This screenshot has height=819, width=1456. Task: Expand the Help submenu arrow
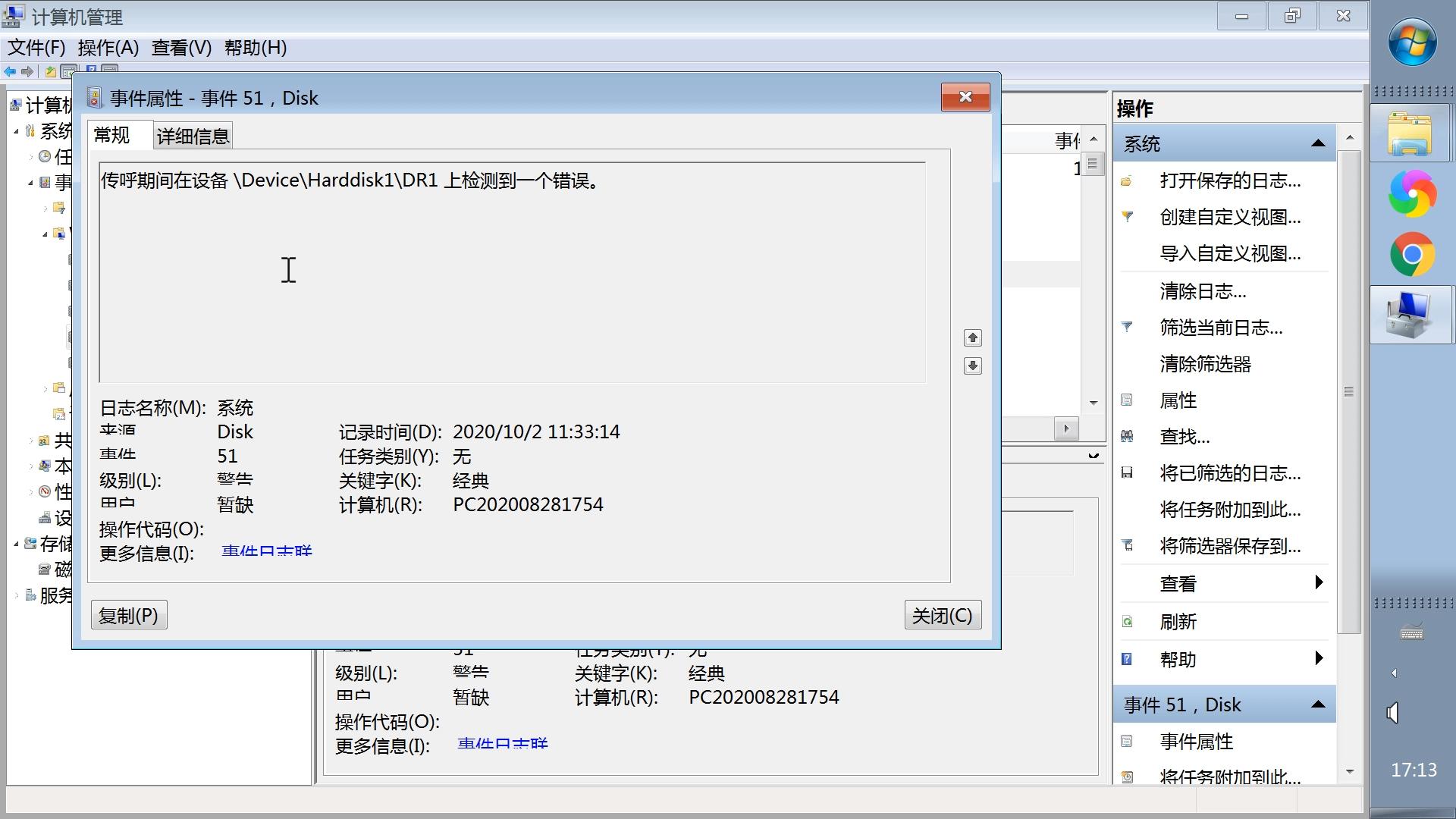1318,658
